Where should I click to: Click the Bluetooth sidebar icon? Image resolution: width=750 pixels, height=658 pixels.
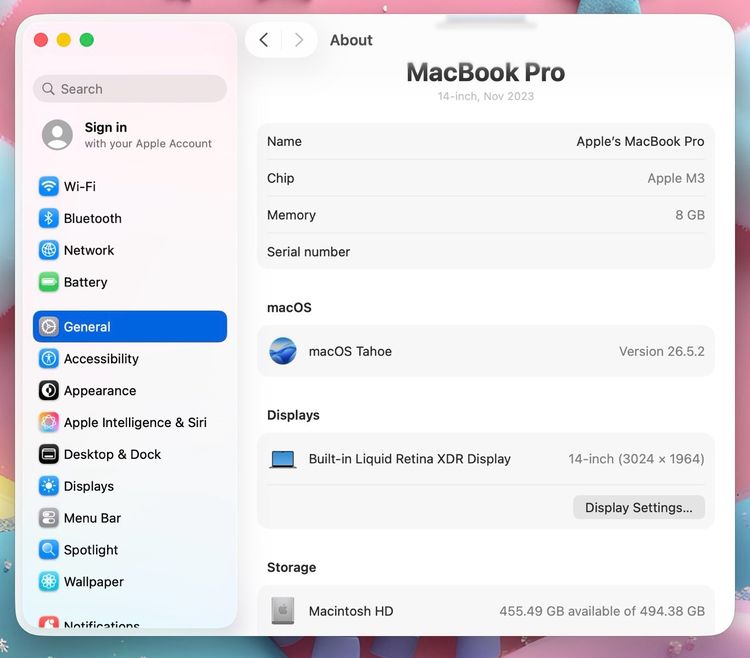[x=48, y=218]
